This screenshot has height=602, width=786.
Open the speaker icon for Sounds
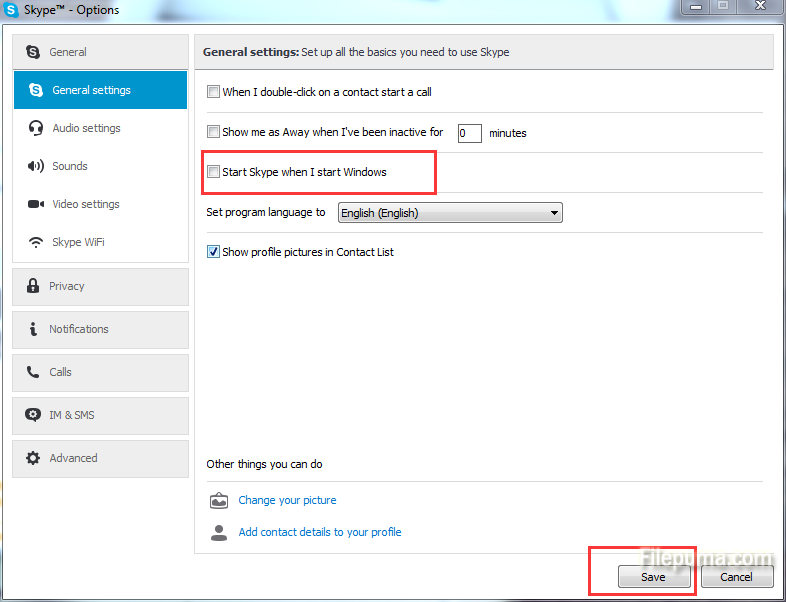(36, 166)
